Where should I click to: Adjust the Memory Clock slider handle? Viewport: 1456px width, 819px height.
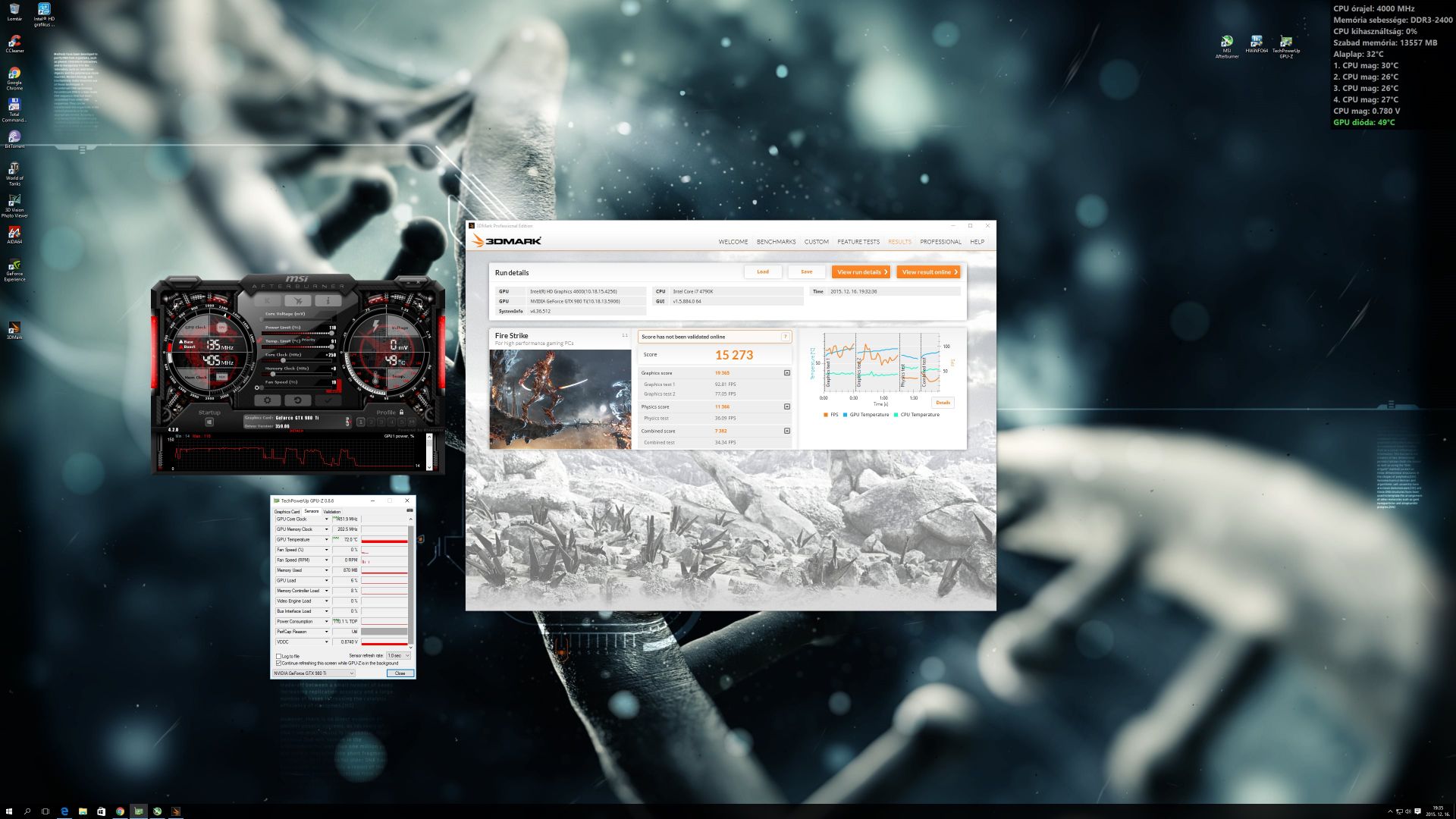(x=272, y=374)
